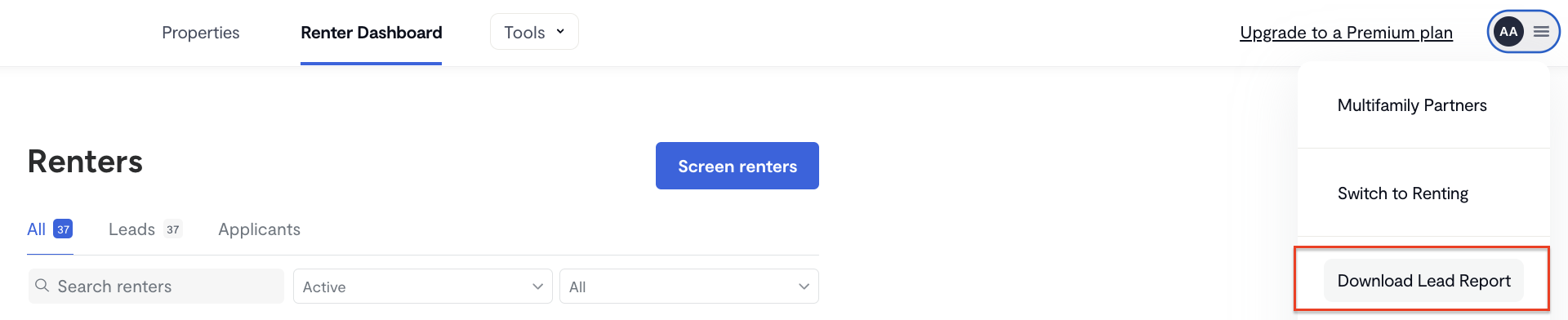Click the chevron arrow on Tools
The height and width of the screenshot is (320, 1568).
click(x=560, y=32)
